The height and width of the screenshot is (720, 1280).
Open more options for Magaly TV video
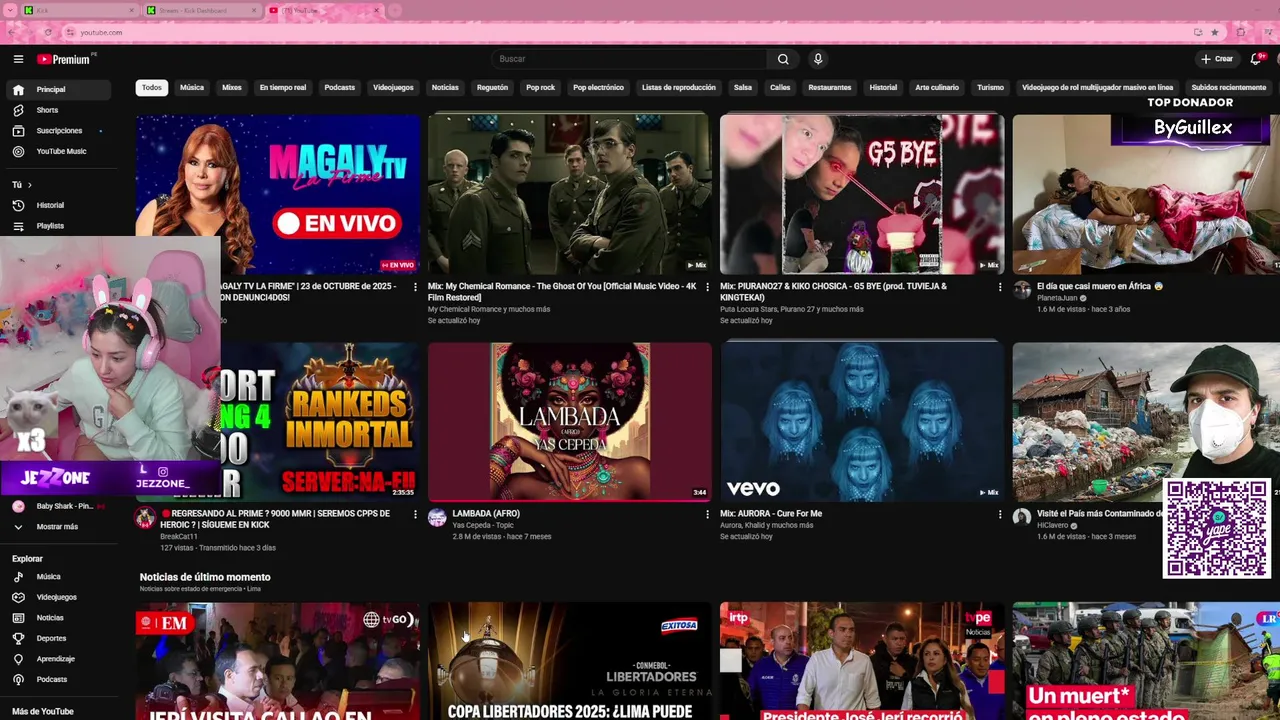pyautogui.click(x=416, y=287)
